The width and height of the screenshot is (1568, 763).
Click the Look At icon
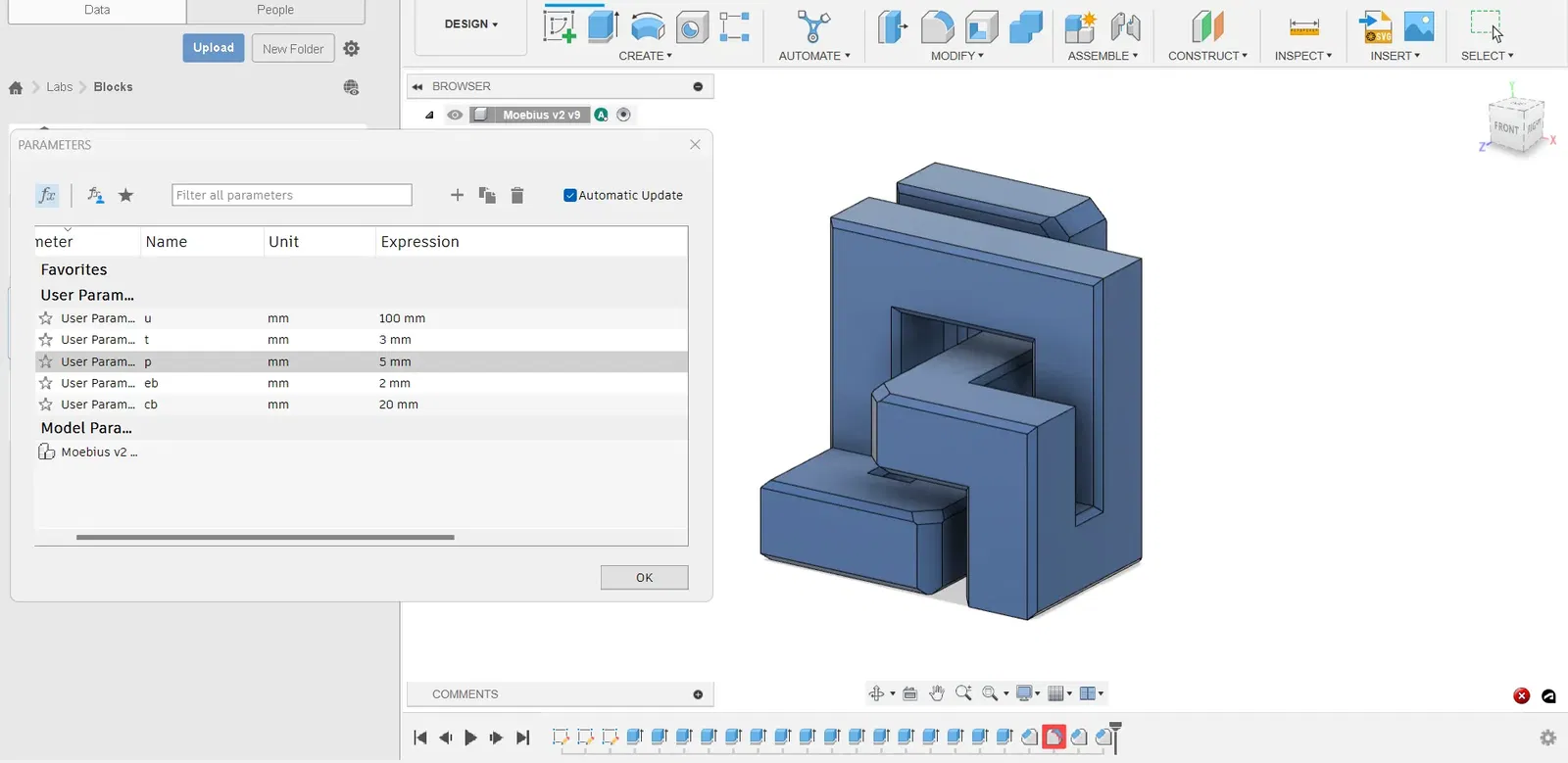tap(909, 693)
